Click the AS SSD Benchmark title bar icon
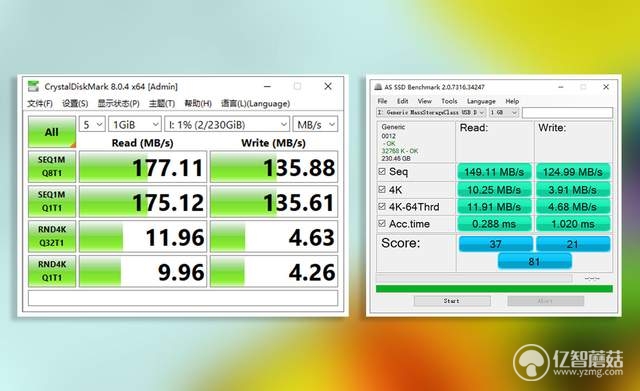Image resolution: width=640 pixels, height=391 pixels. (378, 87)
